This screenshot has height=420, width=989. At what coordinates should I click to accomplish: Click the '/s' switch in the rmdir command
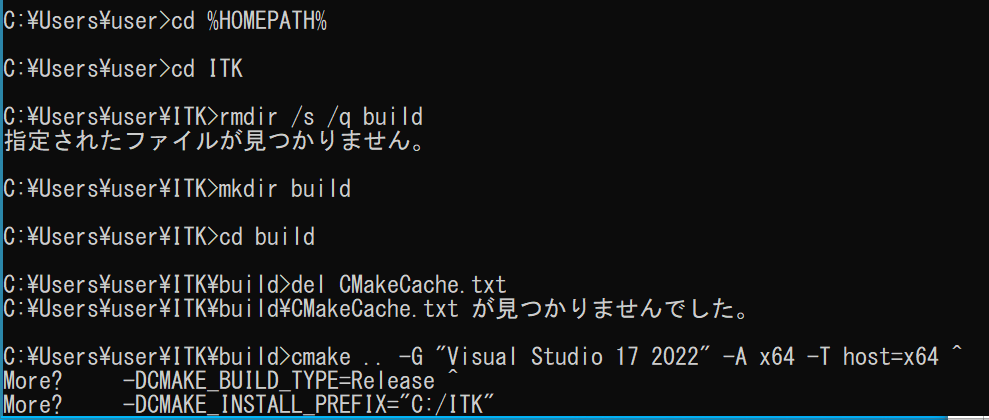pyautogui.click(x=302, y=117)
